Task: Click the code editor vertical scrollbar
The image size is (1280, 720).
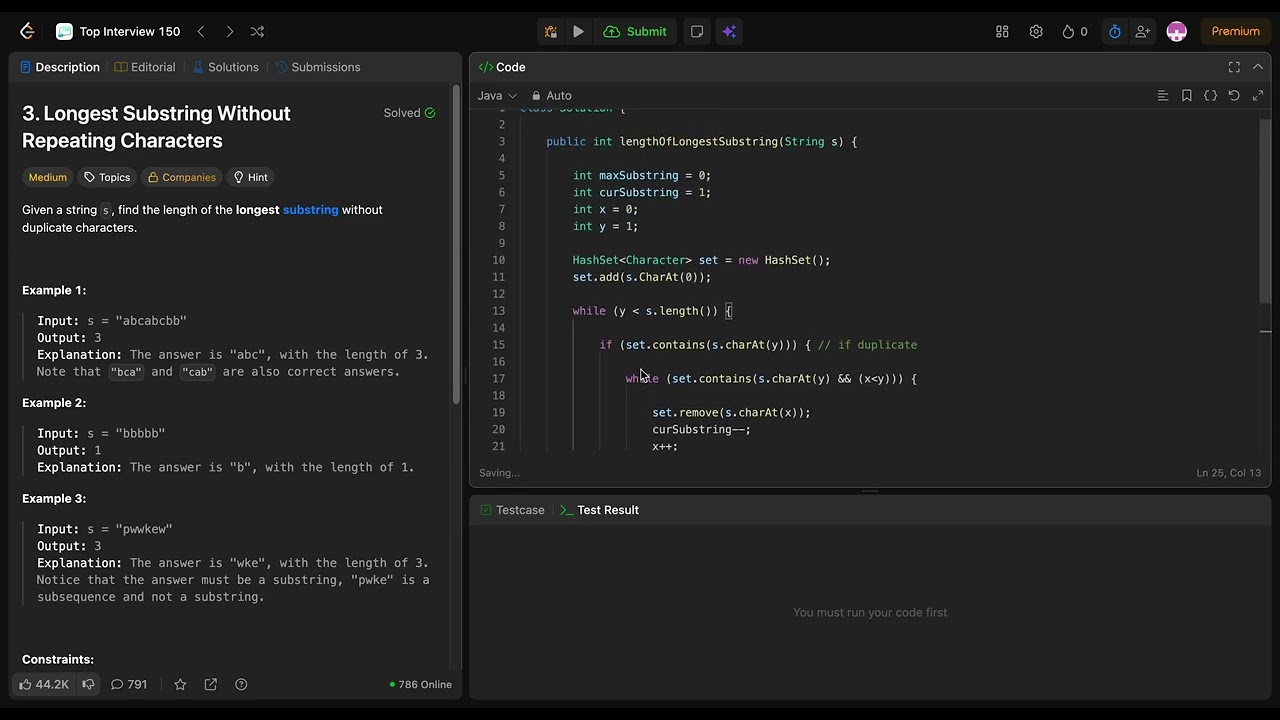Action: tap(1265, 210)
